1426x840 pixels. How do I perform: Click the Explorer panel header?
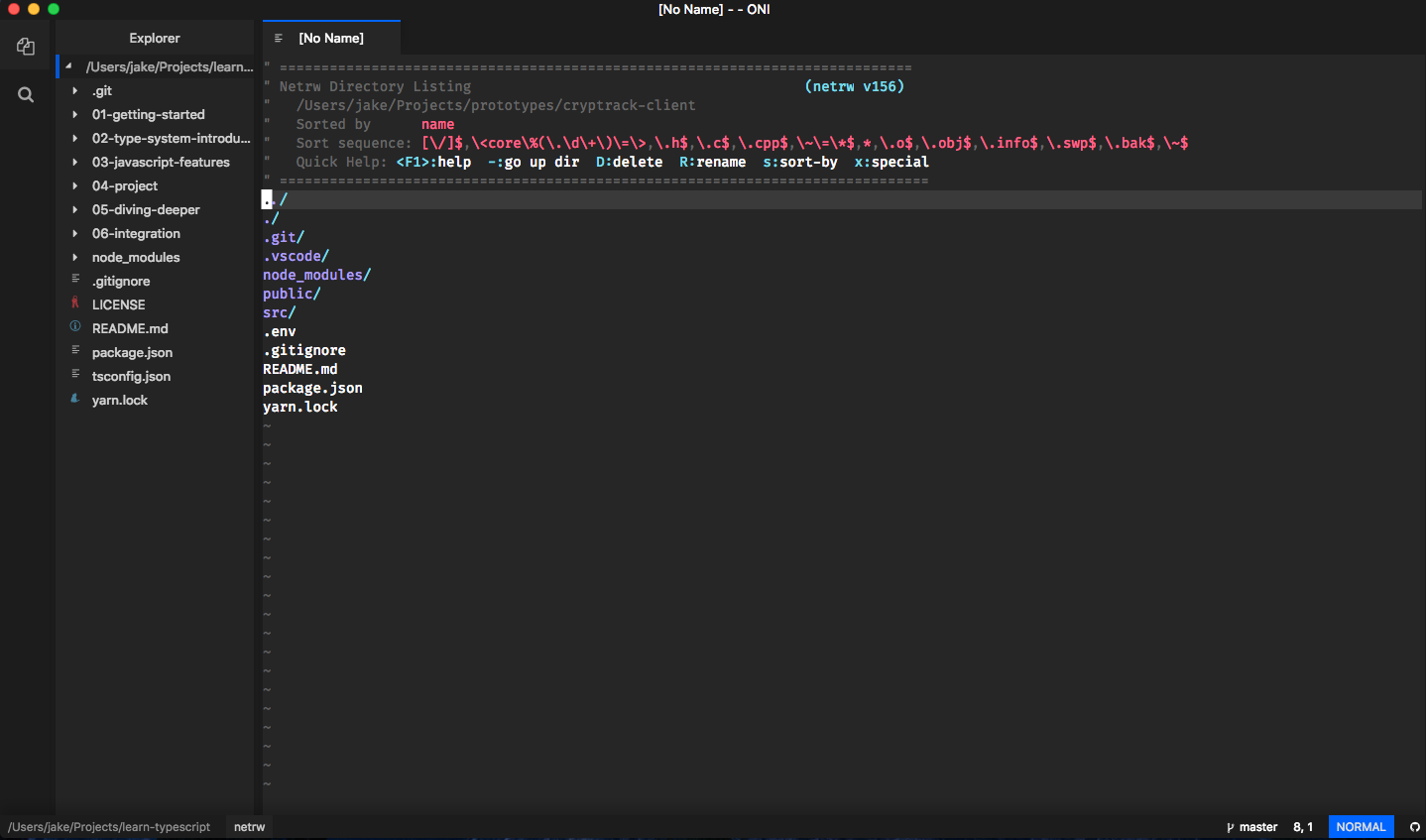tap(155, 38)
